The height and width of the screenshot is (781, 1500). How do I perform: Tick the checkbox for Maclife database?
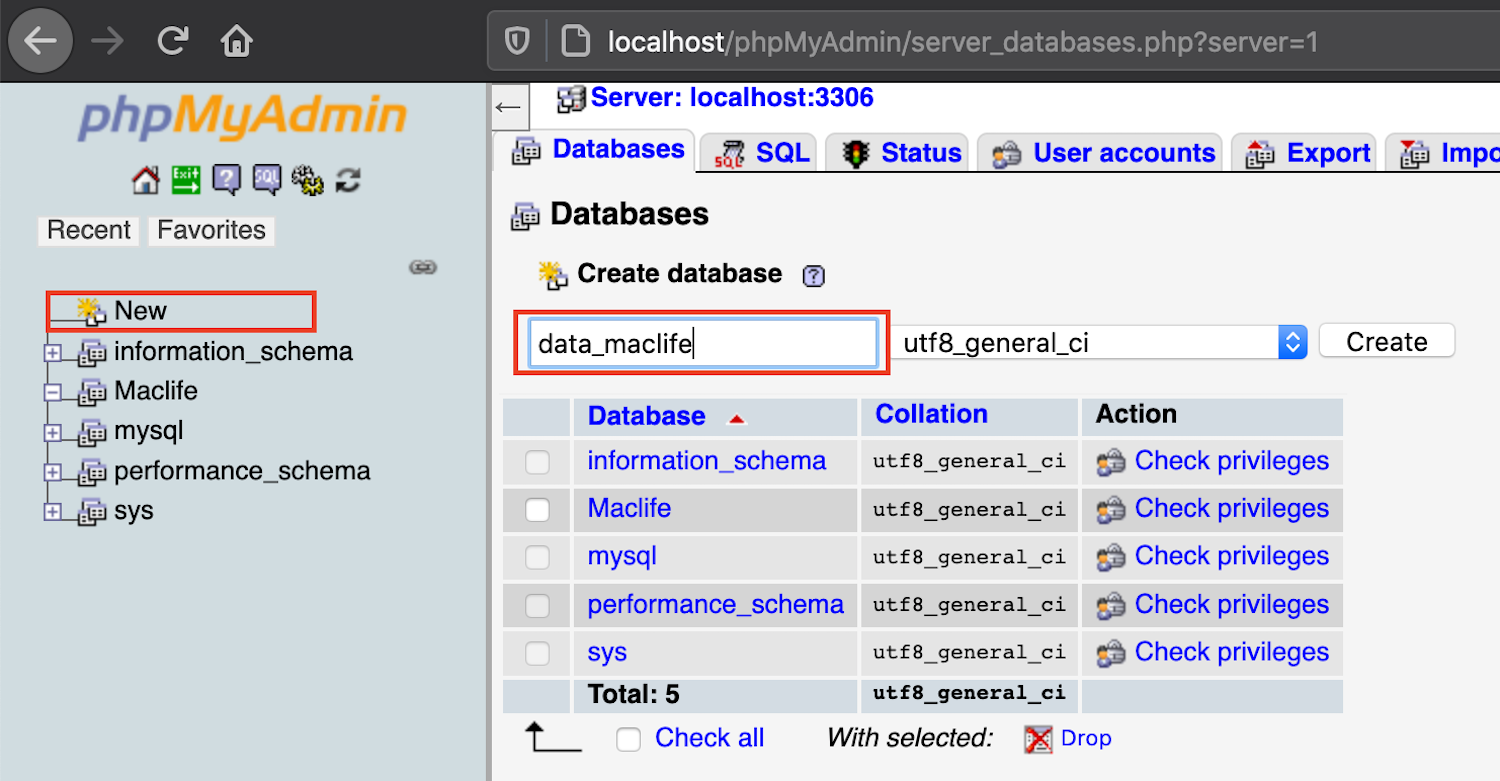[x=538, y=510]
